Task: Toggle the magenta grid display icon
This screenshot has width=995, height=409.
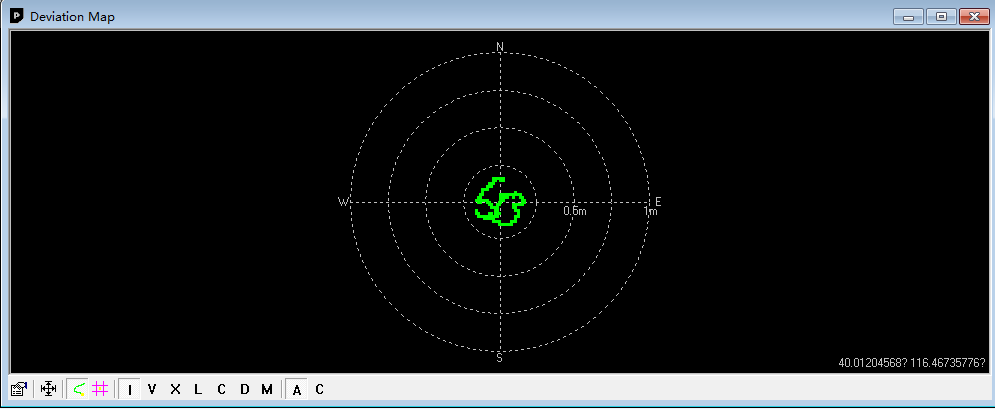Action: coord(100,389)
